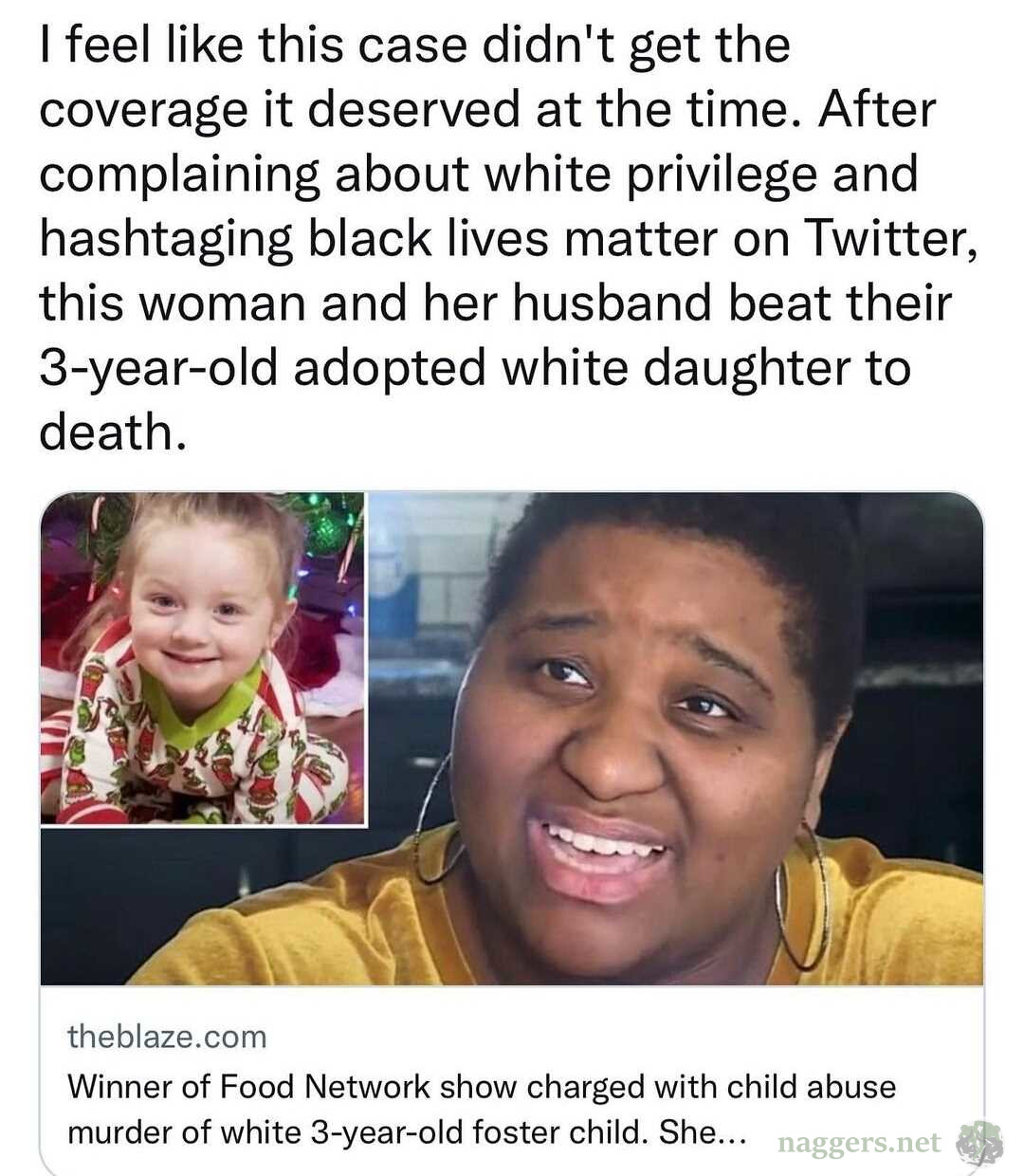The image size is (1024, 1176).
Task: Open the main article preview photo
Action: (x=511, y=739)
